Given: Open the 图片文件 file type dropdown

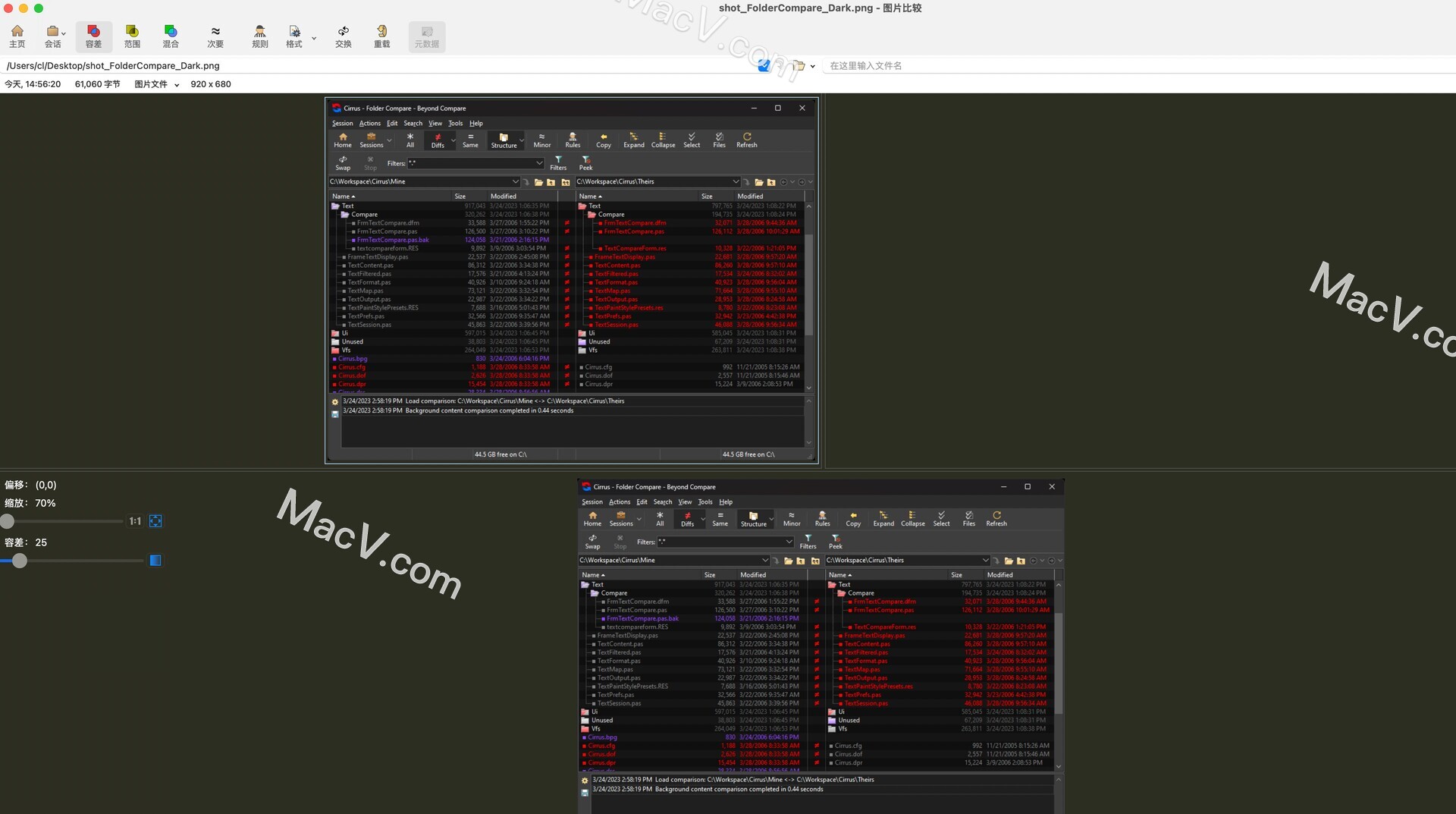Looking at the screenshot, I should point(157,84).
